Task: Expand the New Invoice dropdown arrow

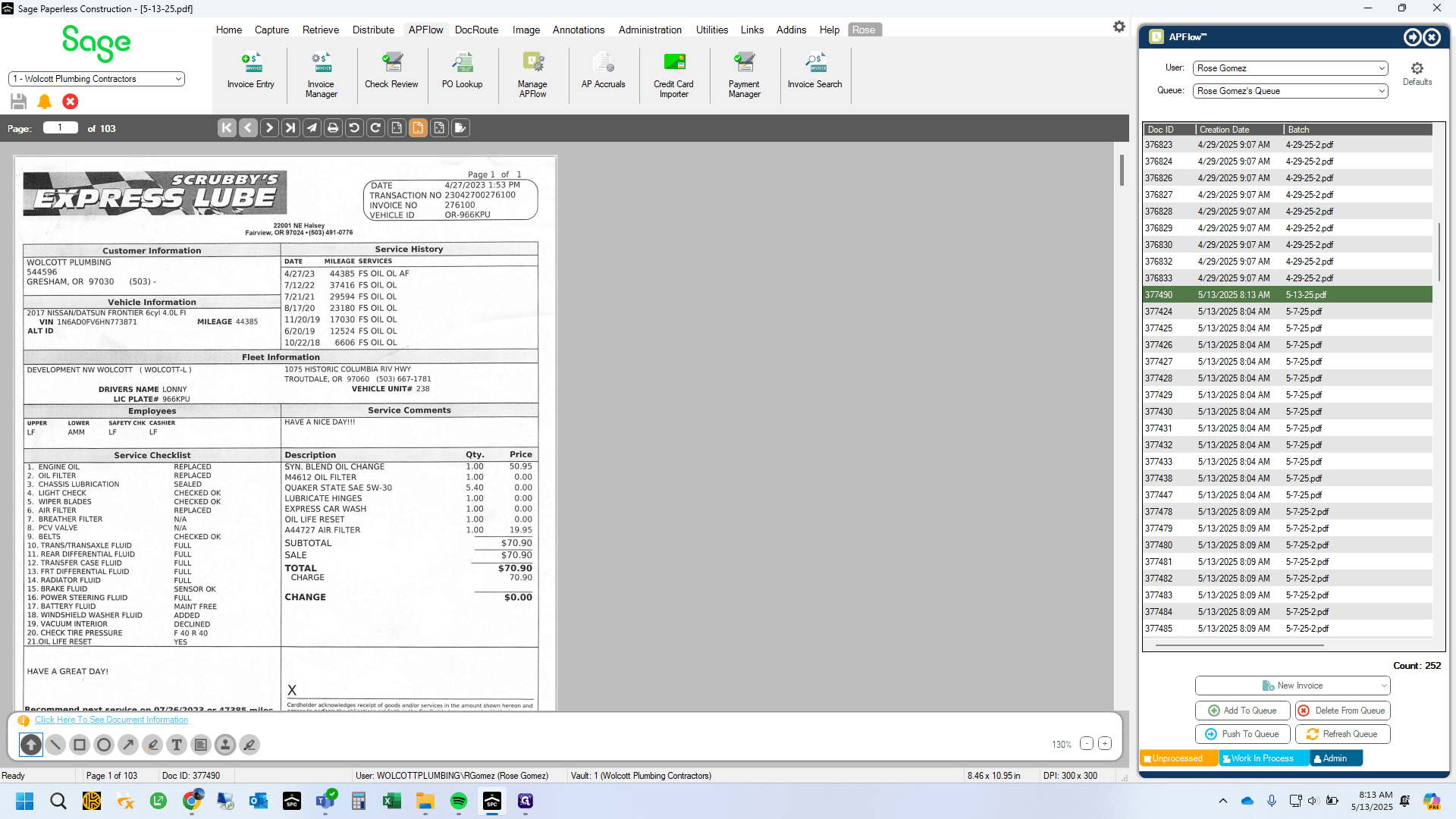Action: pos(1384,686)
